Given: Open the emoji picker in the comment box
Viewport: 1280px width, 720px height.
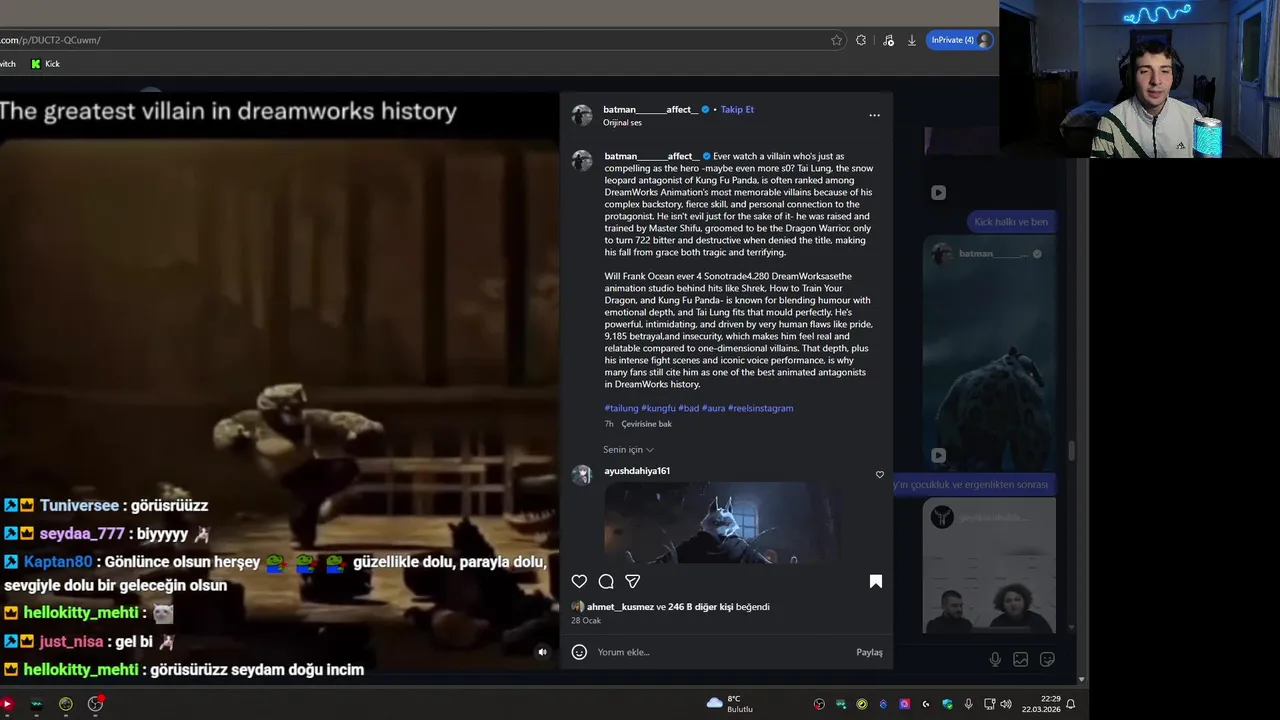Looking at the screenshot, I should tap(579, 652).
